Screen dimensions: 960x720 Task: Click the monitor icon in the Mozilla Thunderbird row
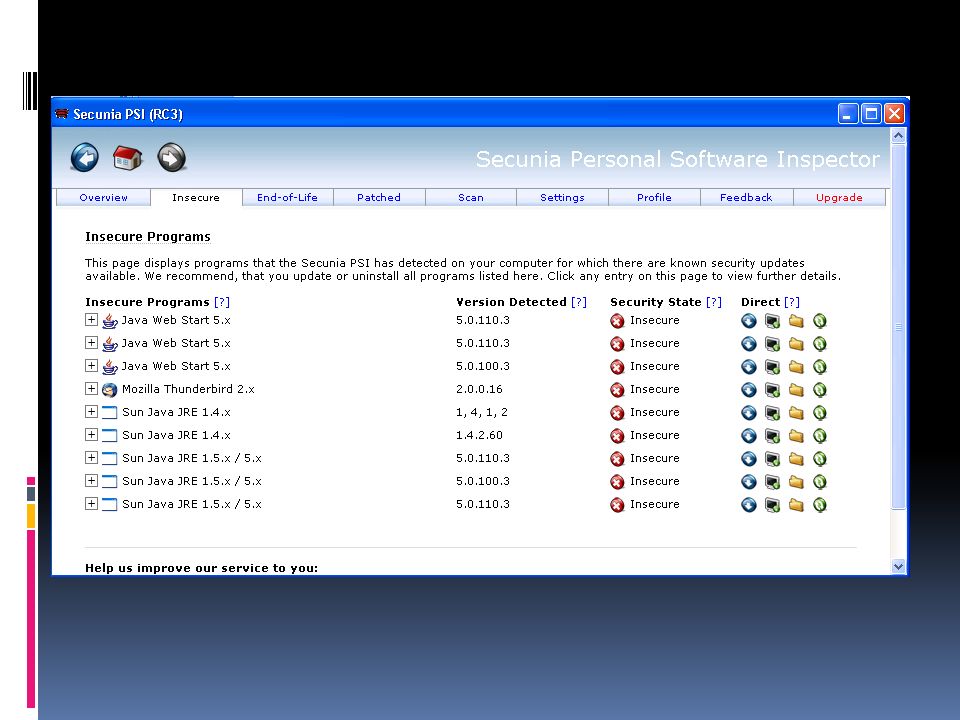[x=772, y=389]
